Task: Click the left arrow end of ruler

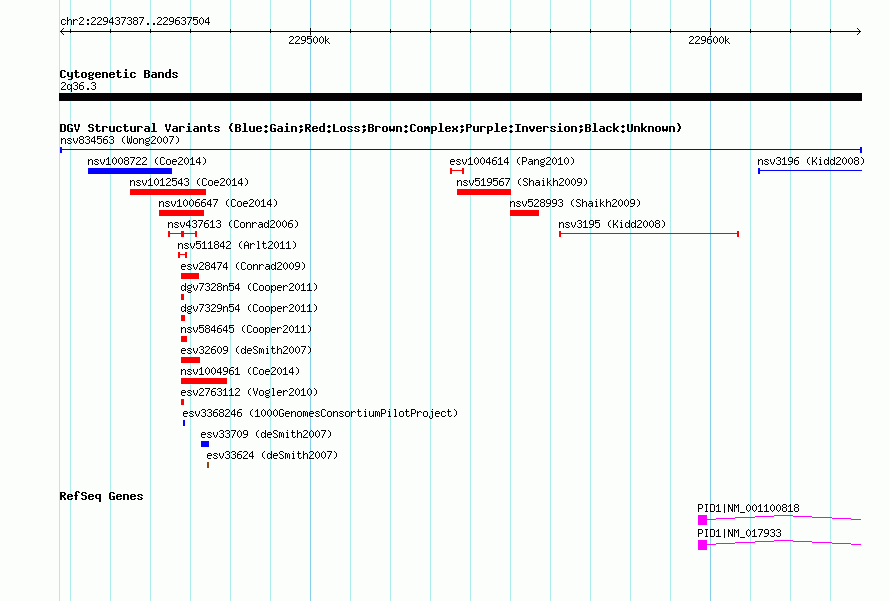Action: pos(63,32)
